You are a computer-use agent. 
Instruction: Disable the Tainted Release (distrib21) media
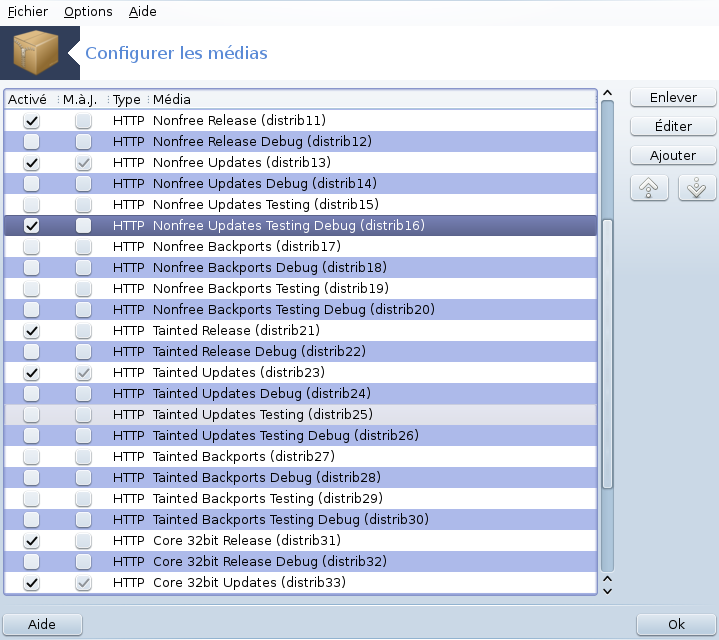pos(32,330)
